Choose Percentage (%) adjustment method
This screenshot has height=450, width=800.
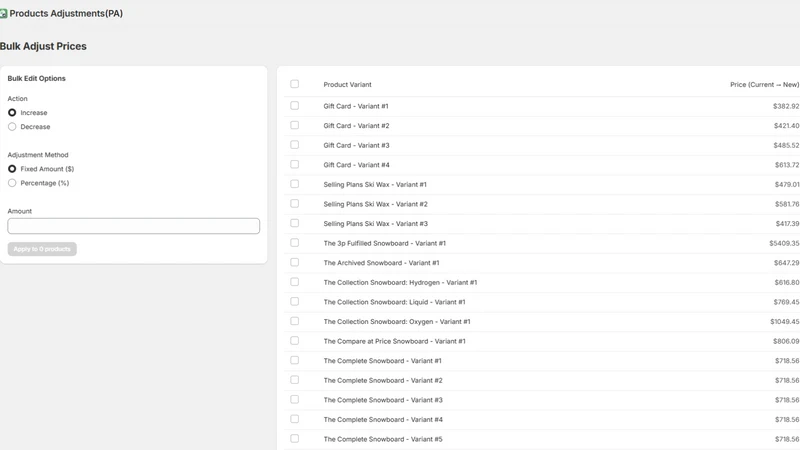[12, 183]
